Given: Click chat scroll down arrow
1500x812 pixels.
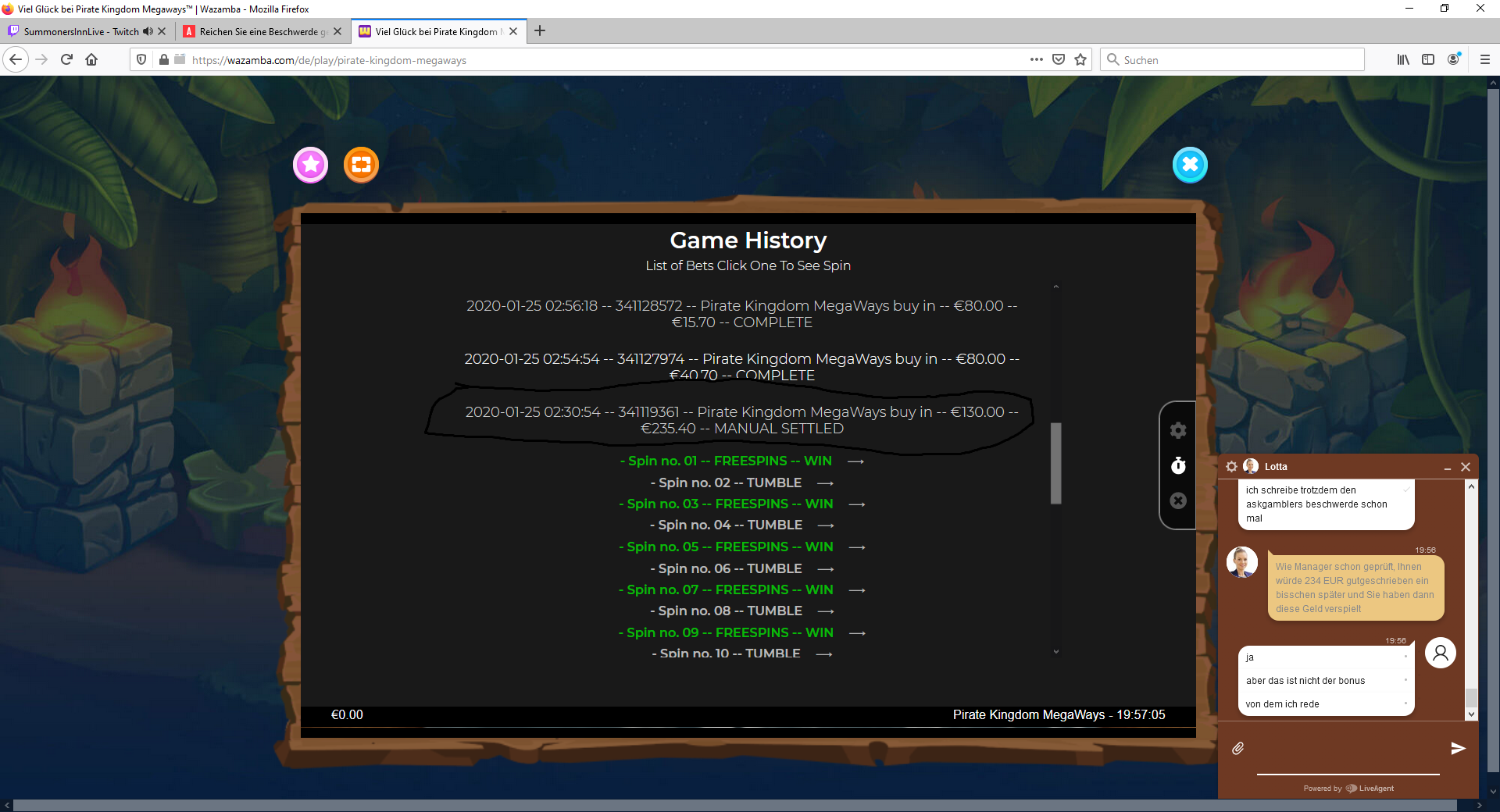Looking at the screenshot, I should [x=1471, y=714].
